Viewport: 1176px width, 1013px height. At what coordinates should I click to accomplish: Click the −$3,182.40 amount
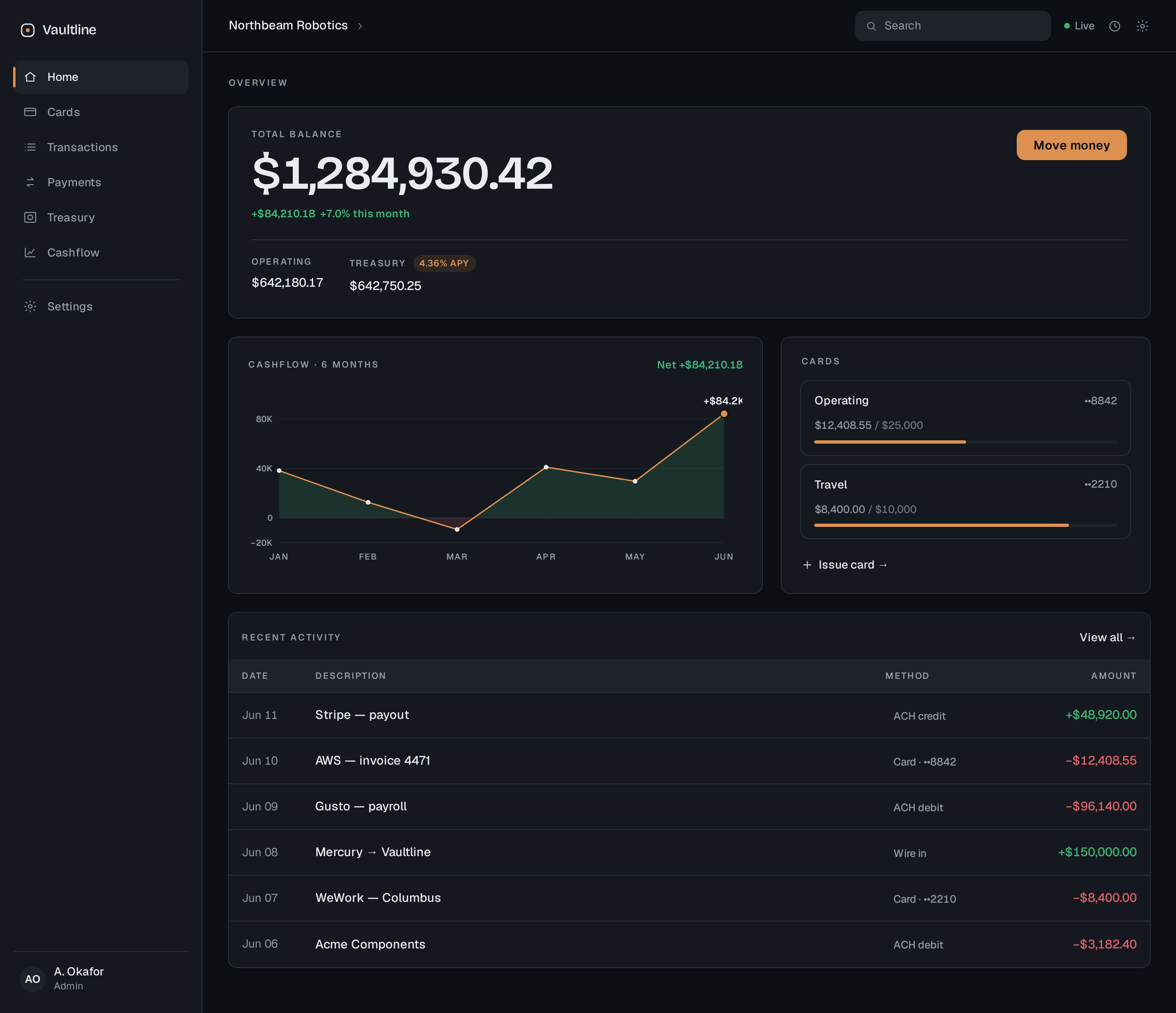click(1105, 944)
